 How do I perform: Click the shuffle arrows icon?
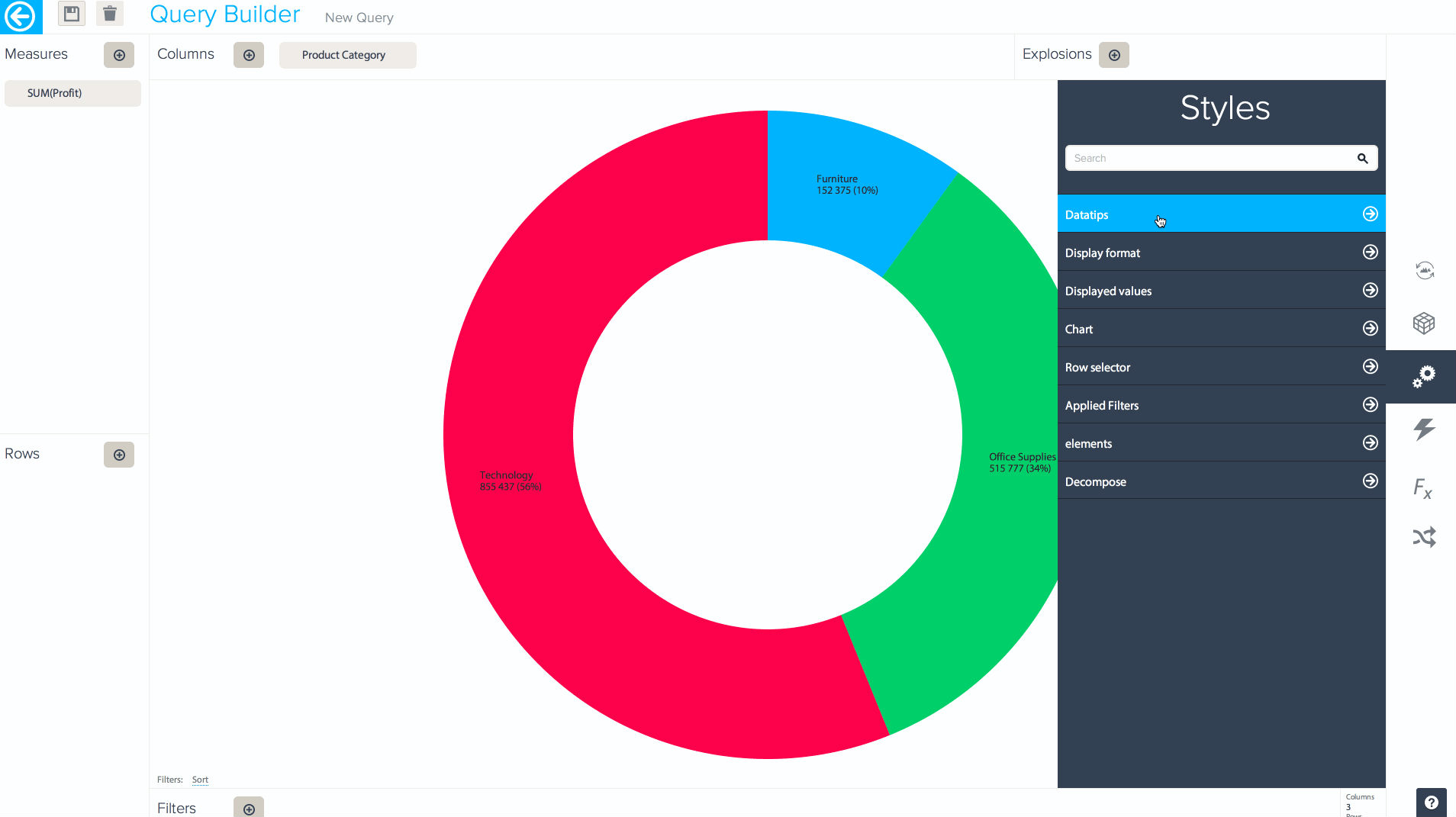1424,538
